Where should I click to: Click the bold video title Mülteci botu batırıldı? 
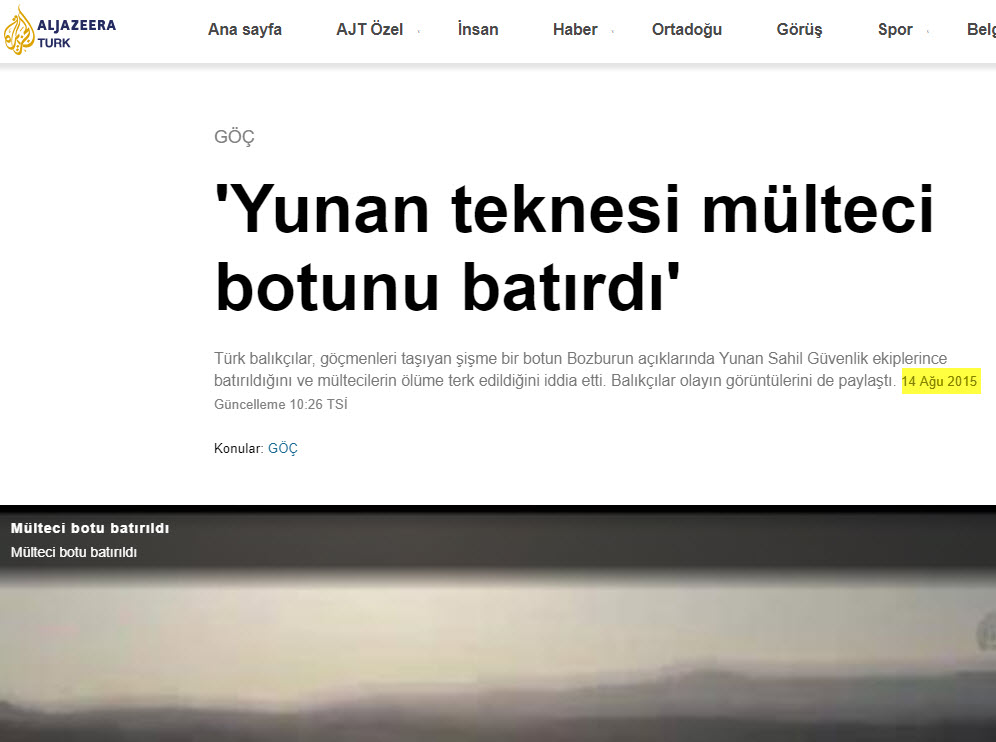(x=90, y=528)
